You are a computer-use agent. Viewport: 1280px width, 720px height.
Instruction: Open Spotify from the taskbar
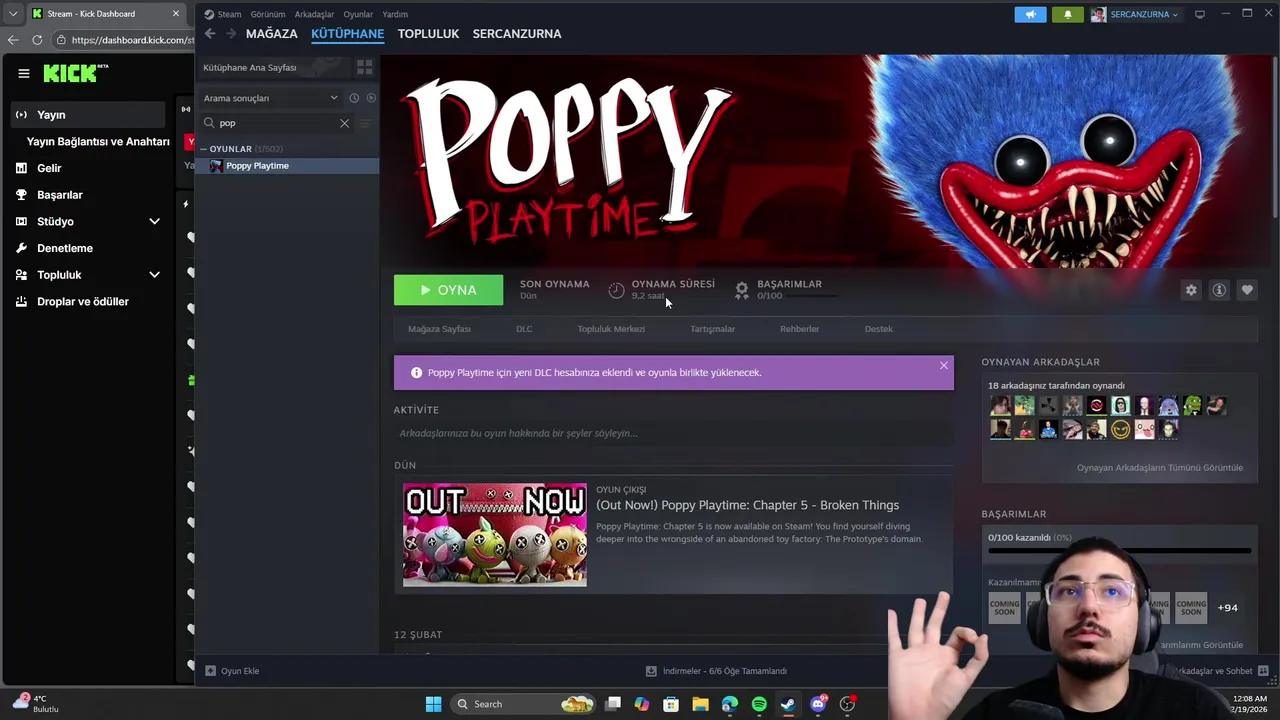click(759, 704)
